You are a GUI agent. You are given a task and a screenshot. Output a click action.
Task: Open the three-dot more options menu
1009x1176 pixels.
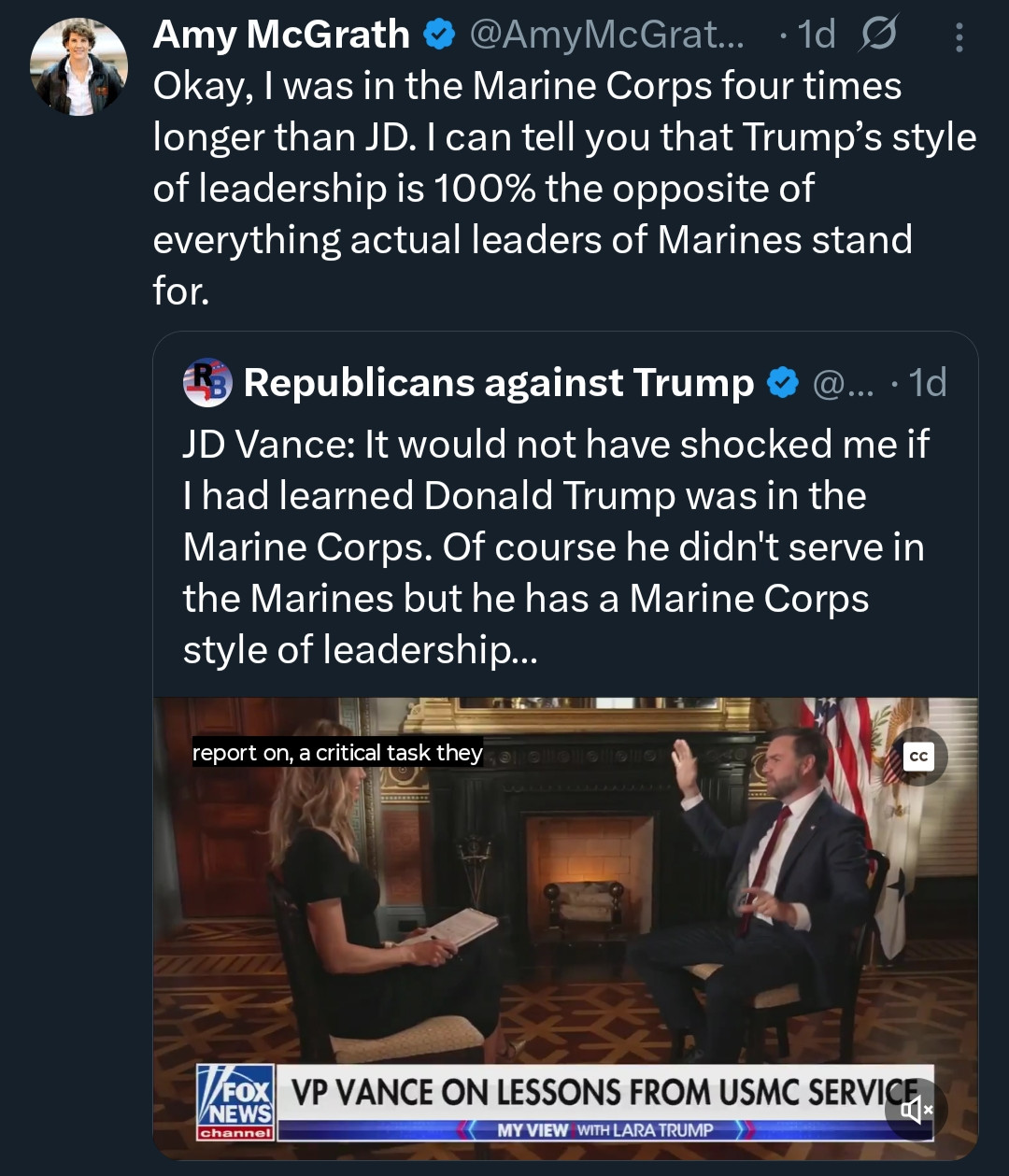(959, 36)
